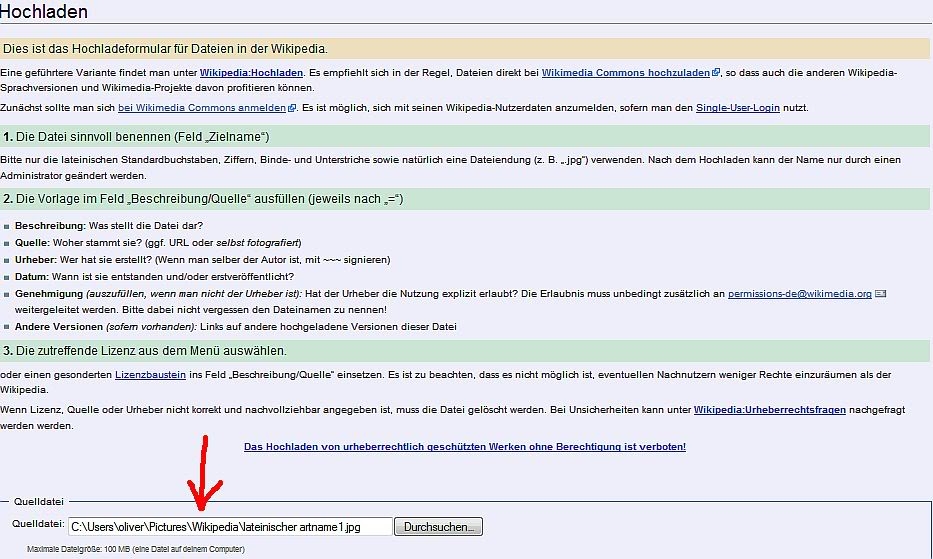Open the Lizenzbaustein link
The height and width of the screenshot is (559, 933).
click(x=150, y=374)
